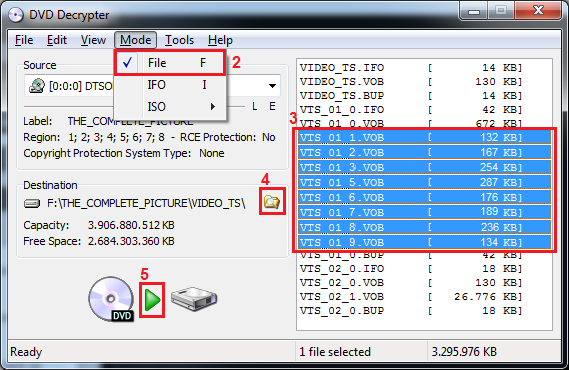This screenshot has width=569, height=370.
Task: Click the L indicator next to Source
Action: pyautogui.click(x=255, y=106)
